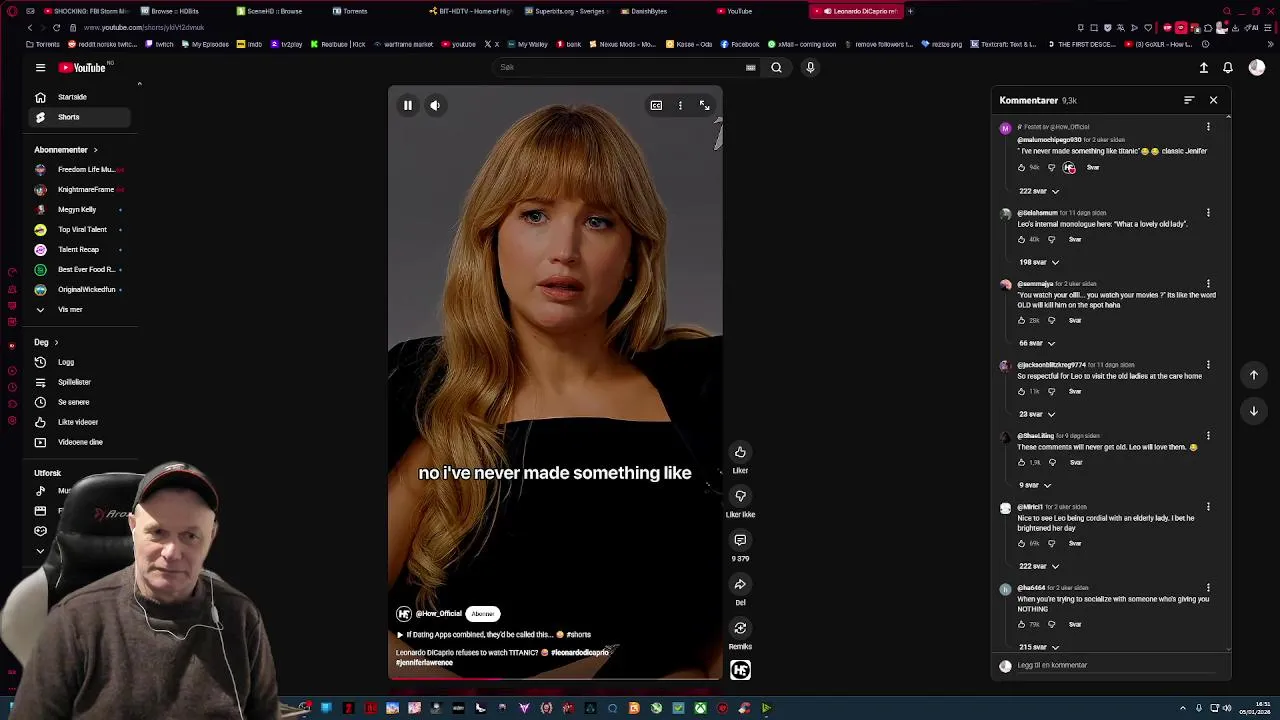1280x720 pixels.
Task: Expand 222 svar under the pinned comment
Action: [1039, 191]
